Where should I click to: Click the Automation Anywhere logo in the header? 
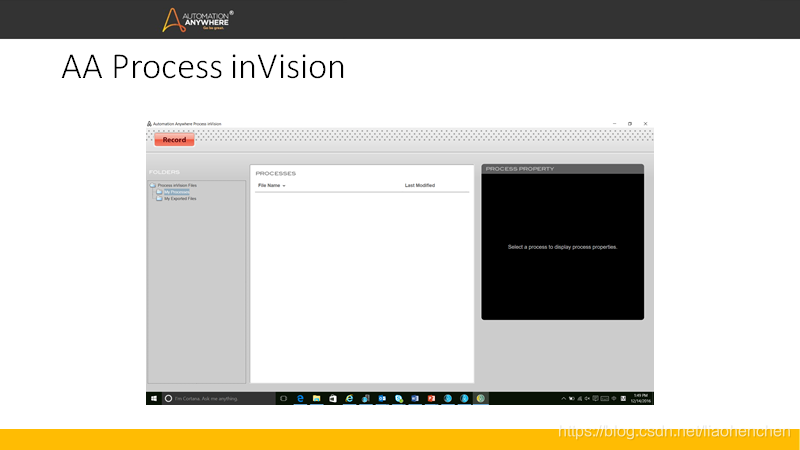pyautogui.click(x=197, y=20)
